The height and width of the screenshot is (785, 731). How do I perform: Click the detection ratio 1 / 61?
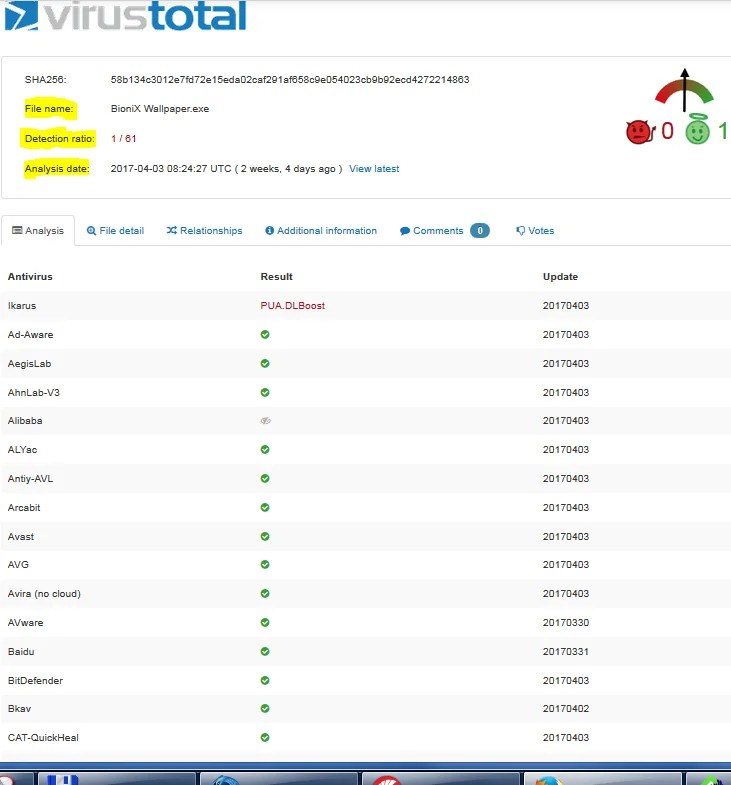[124, 139]
